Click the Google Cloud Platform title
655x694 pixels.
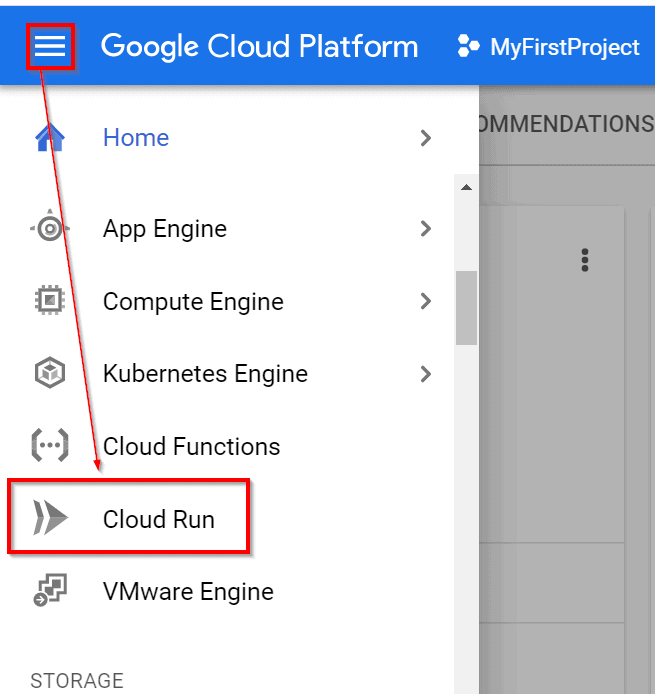pyautogui.click(x=259, y=46)
